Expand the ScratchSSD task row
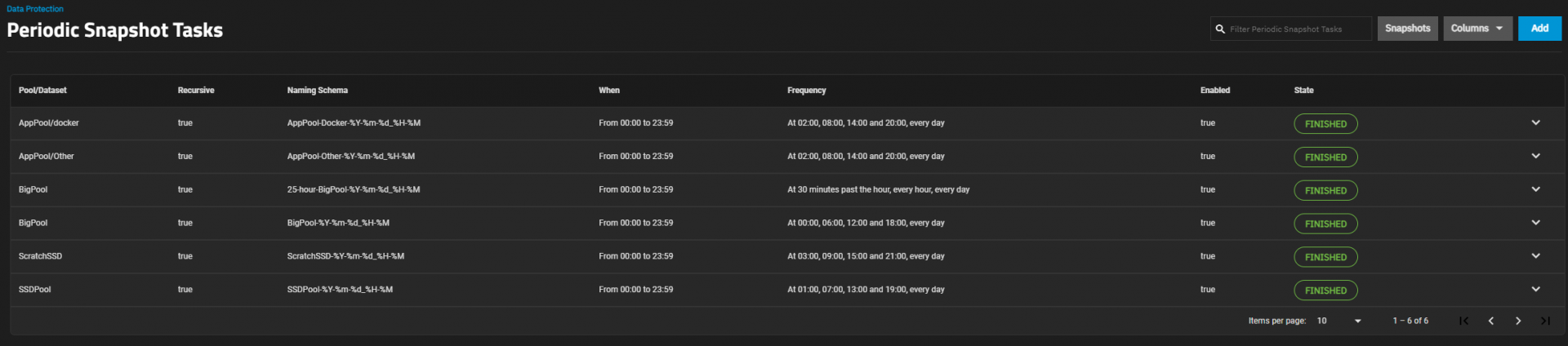Screen dimensions: 1568x346 (1535, 256)
